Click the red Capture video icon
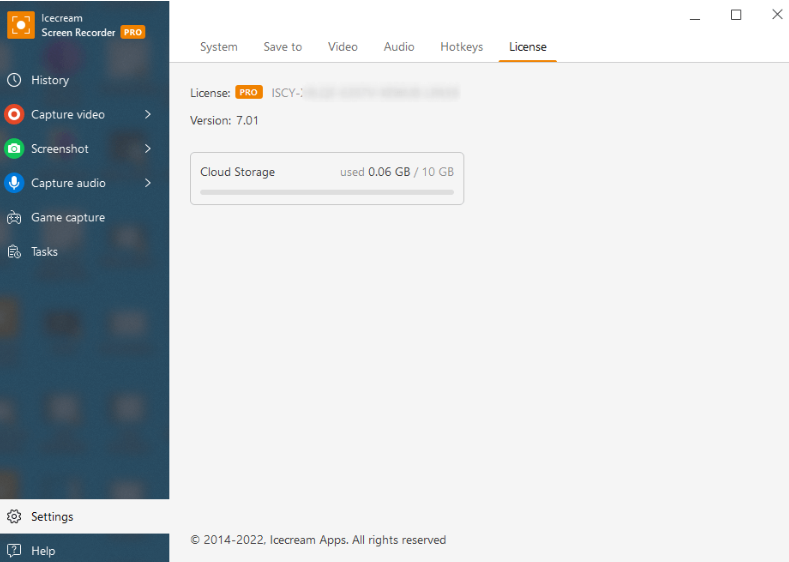This screenshot has width=789, height=562. [x=14, y=114]
